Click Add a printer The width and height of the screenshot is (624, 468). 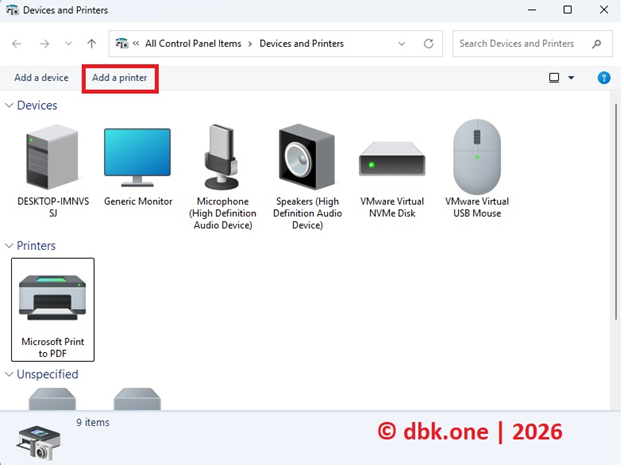(x=119, y=78)
